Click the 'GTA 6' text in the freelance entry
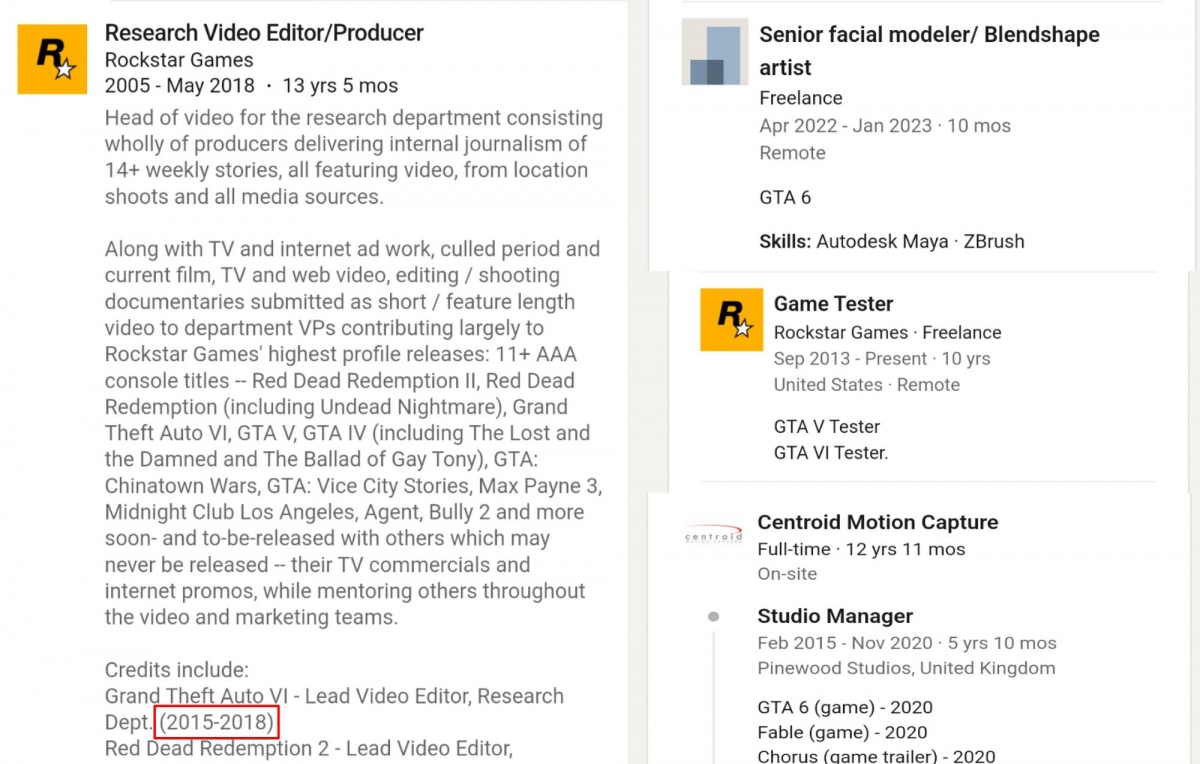Screen dimensions: 1200x764 pyautogui.click(x=785, y=197)
